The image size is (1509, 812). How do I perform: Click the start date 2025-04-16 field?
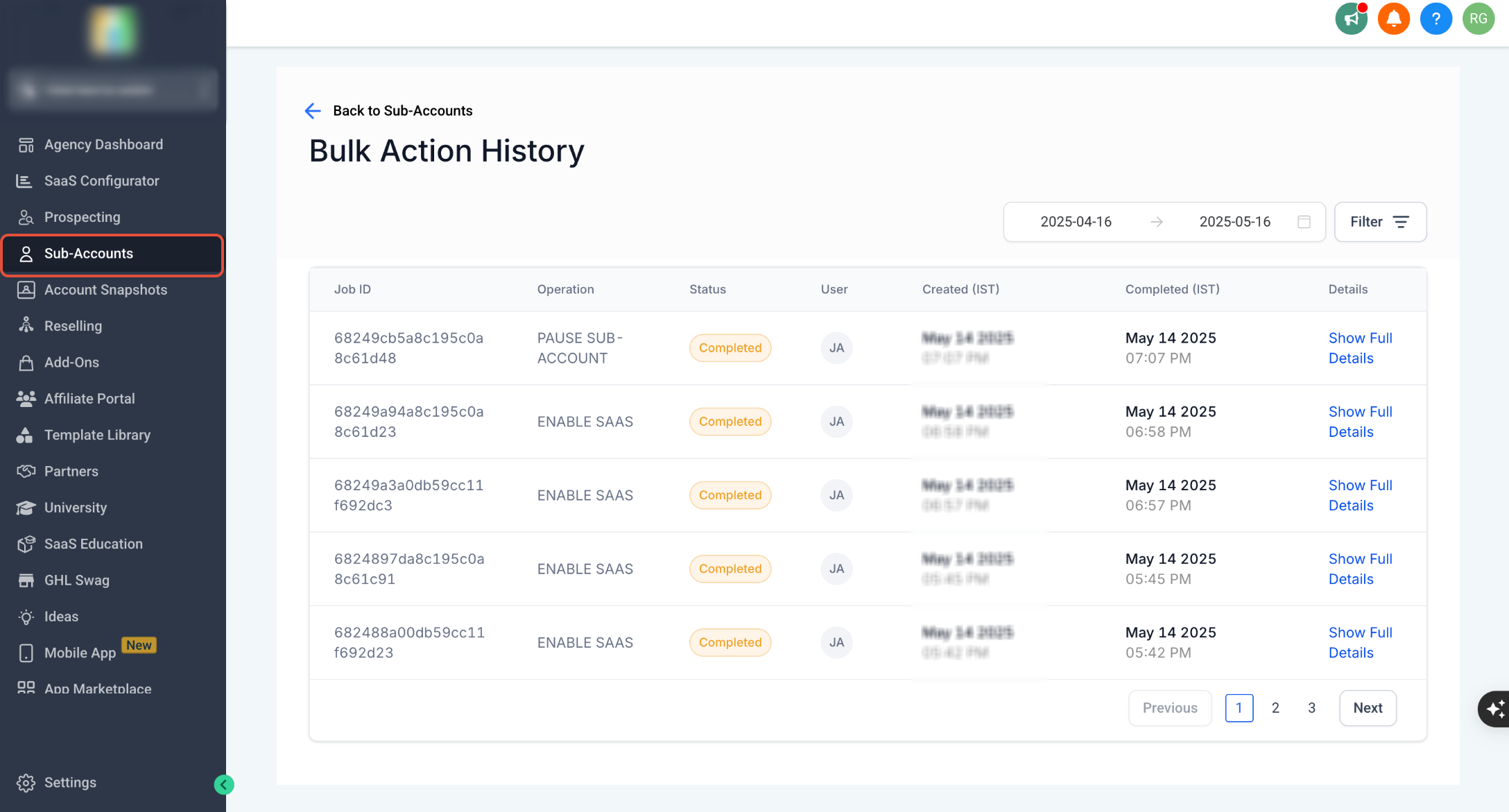[x=1076, y=222]
